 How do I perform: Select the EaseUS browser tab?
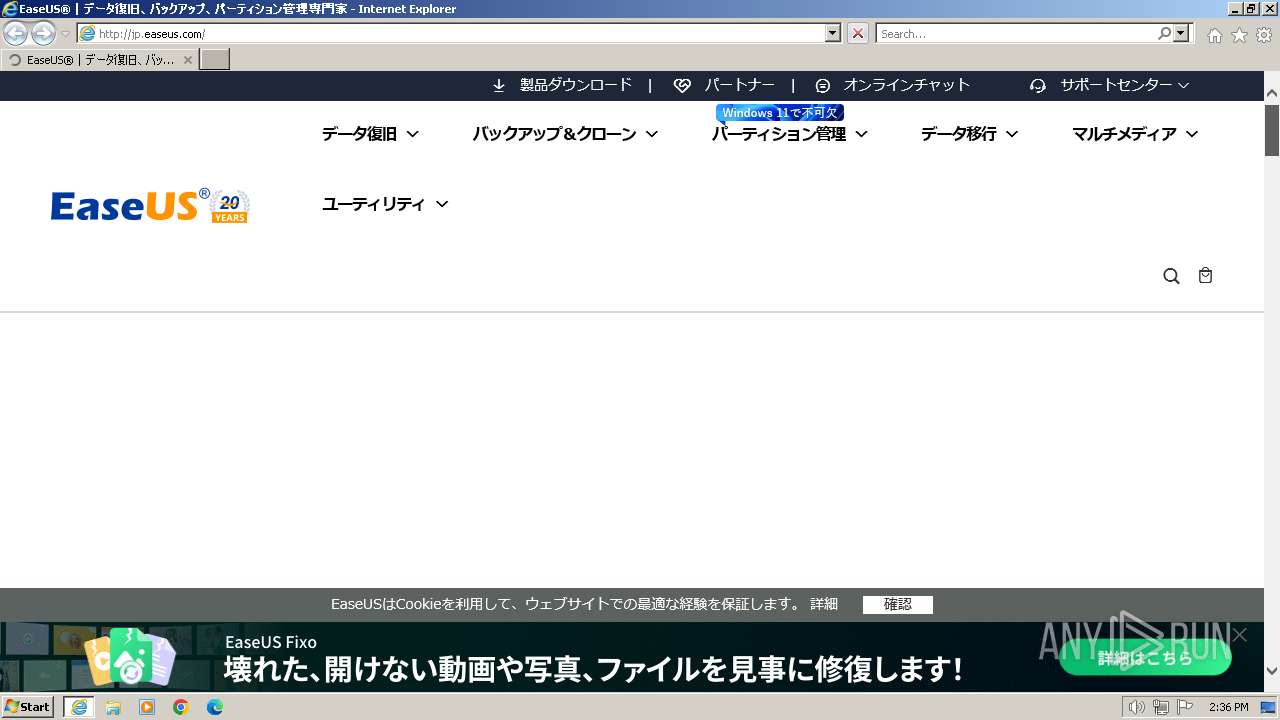pyautogui.click(x=98, y=60)
